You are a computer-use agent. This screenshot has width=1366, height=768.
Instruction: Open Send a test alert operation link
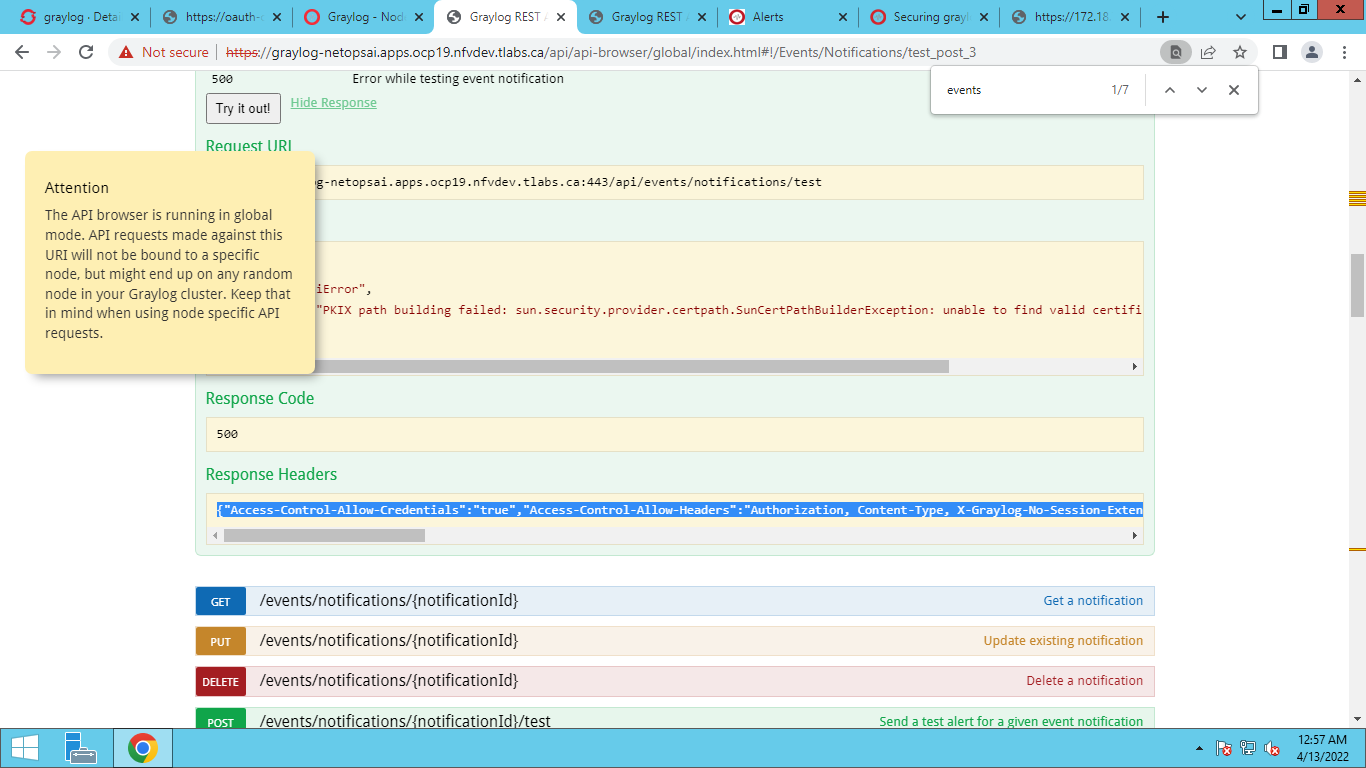click(1011, 721)
